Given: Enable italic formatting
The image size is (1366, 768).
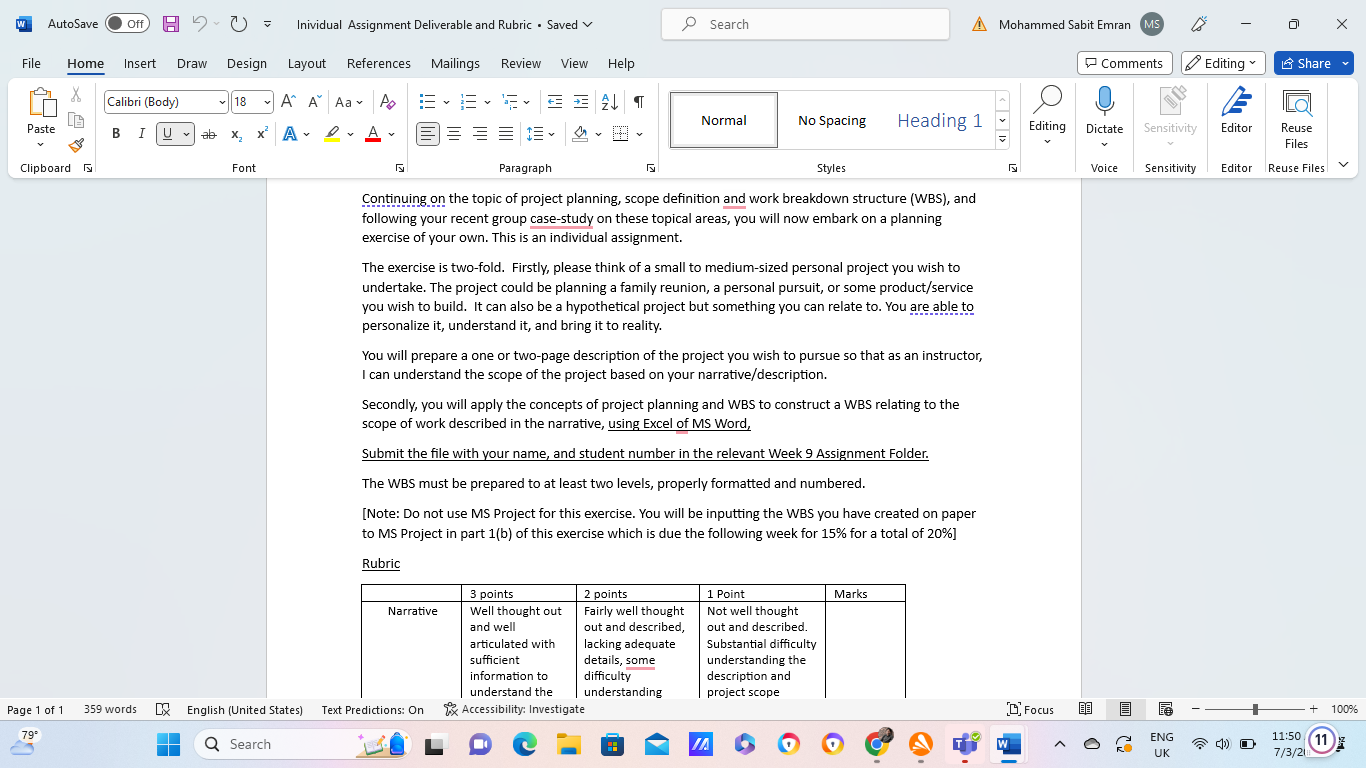Looking at the screenshot, I should [x=141, y=133].
